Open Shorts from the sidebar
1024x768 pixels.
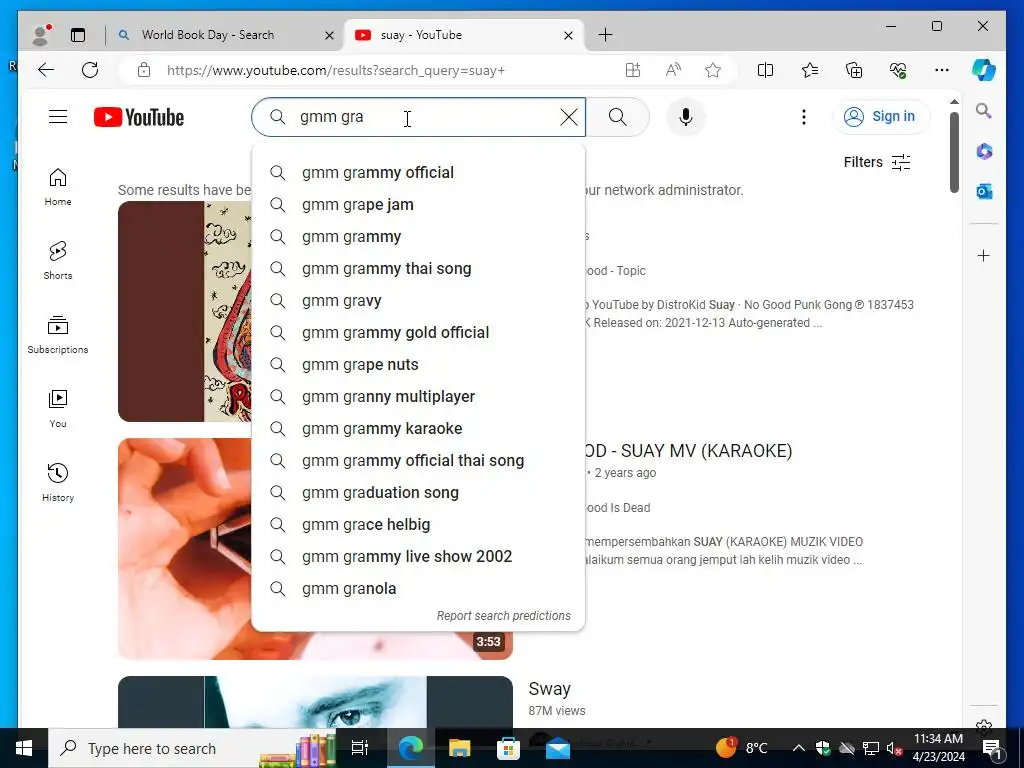(58, 261)
